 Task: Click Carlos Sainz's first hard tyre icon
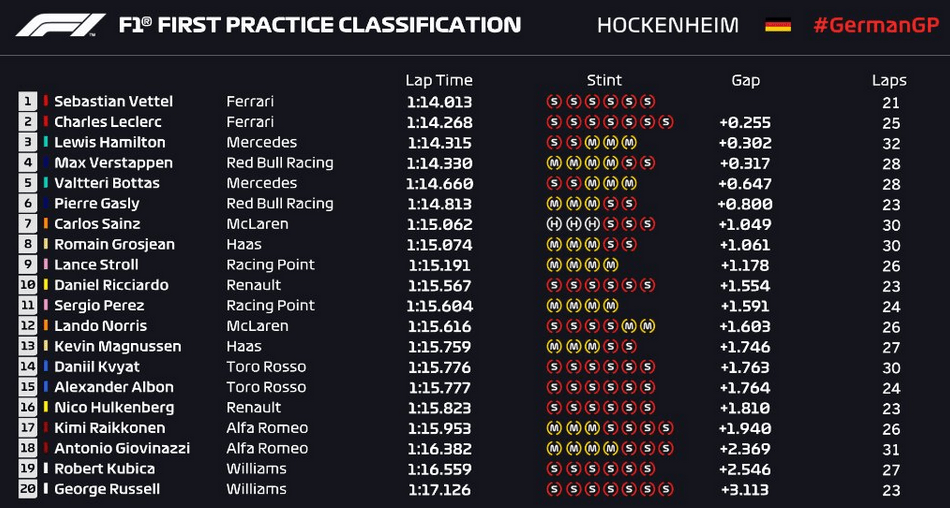click(553, 224)
